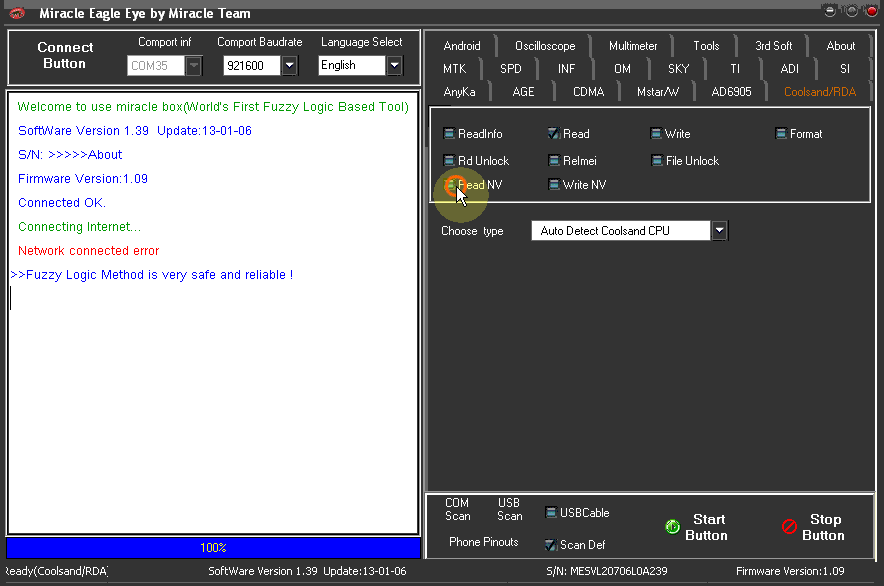
Task: Click the COM35 comport field
Action: 156,66
